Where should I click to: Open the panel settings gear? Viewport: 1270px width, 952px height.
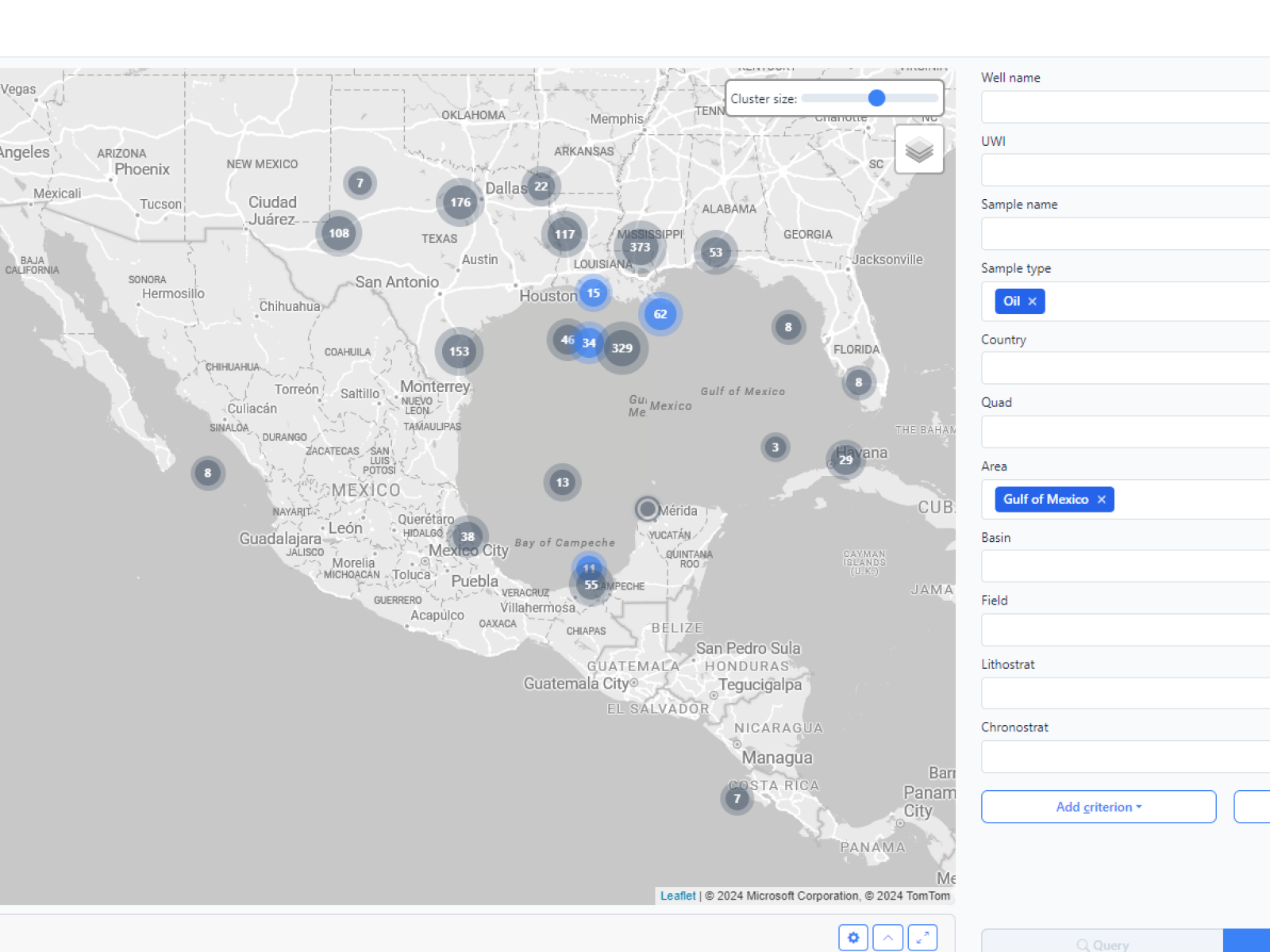[x=853, y=938]
